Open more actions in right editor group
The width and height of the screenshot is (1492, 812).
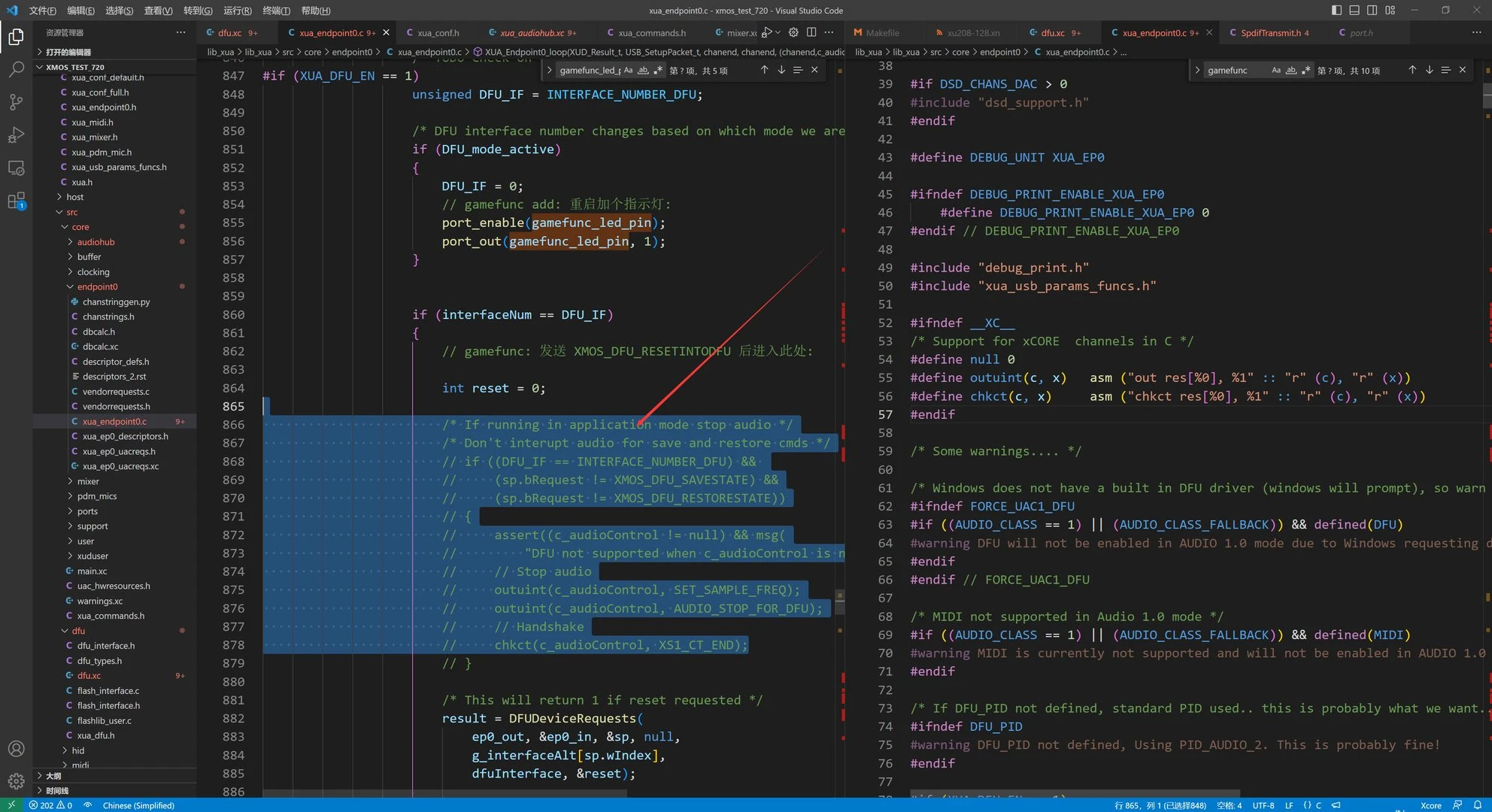click(x=1478, y=32)
